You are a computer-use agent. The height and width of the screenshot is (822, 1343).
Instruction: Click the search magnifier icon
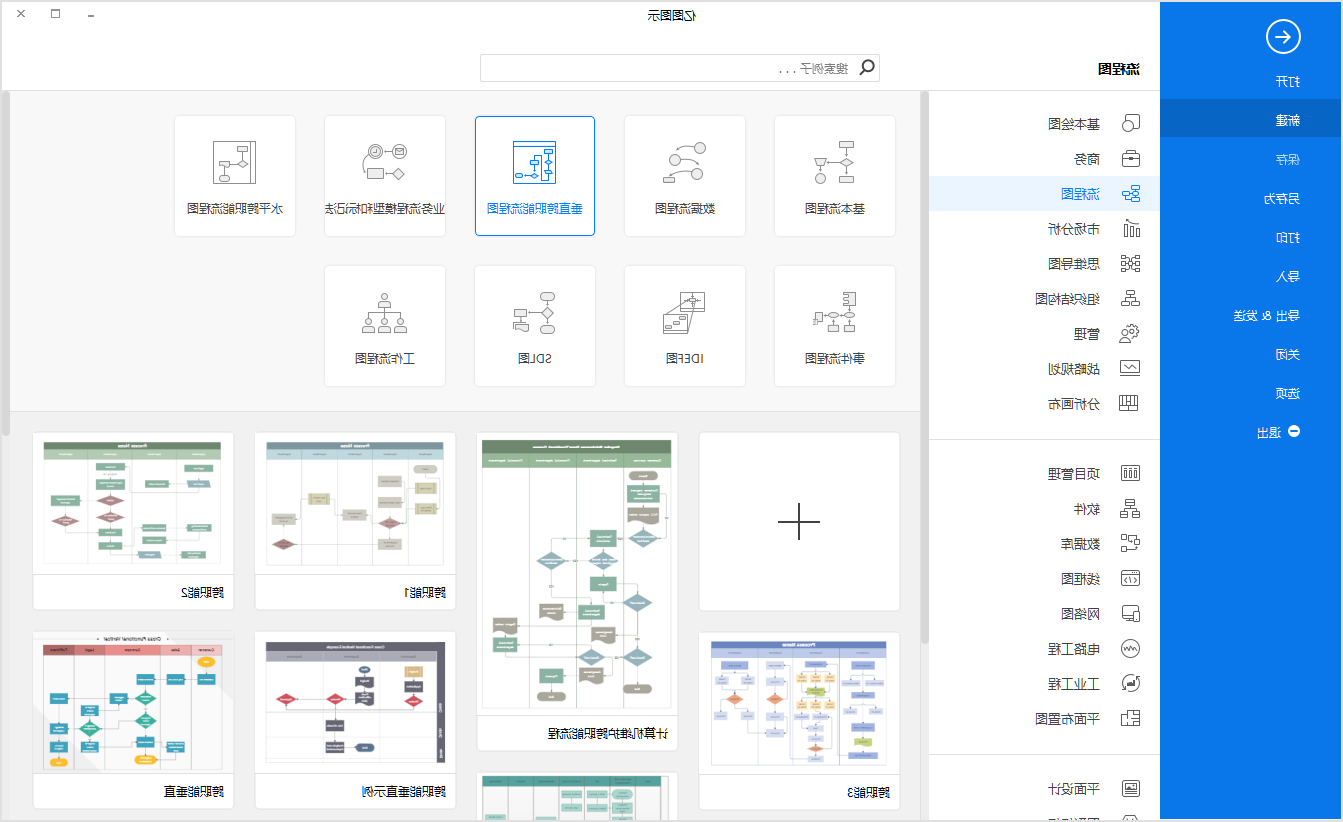point(867,68)
